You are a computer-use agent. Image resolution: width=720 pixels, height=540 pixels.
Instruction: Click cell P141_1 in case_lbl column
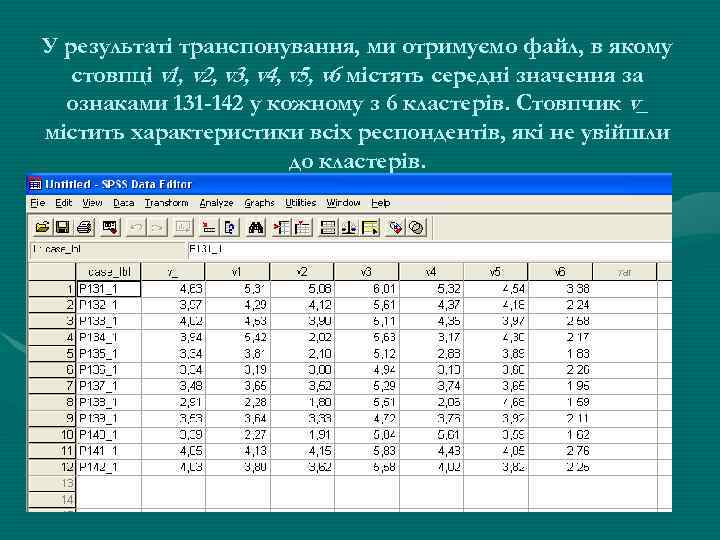tap(109, 450)
